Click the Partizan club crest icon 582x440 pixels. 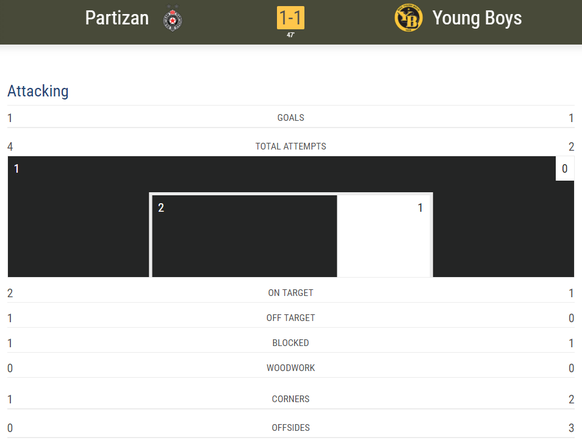[173, 18]
